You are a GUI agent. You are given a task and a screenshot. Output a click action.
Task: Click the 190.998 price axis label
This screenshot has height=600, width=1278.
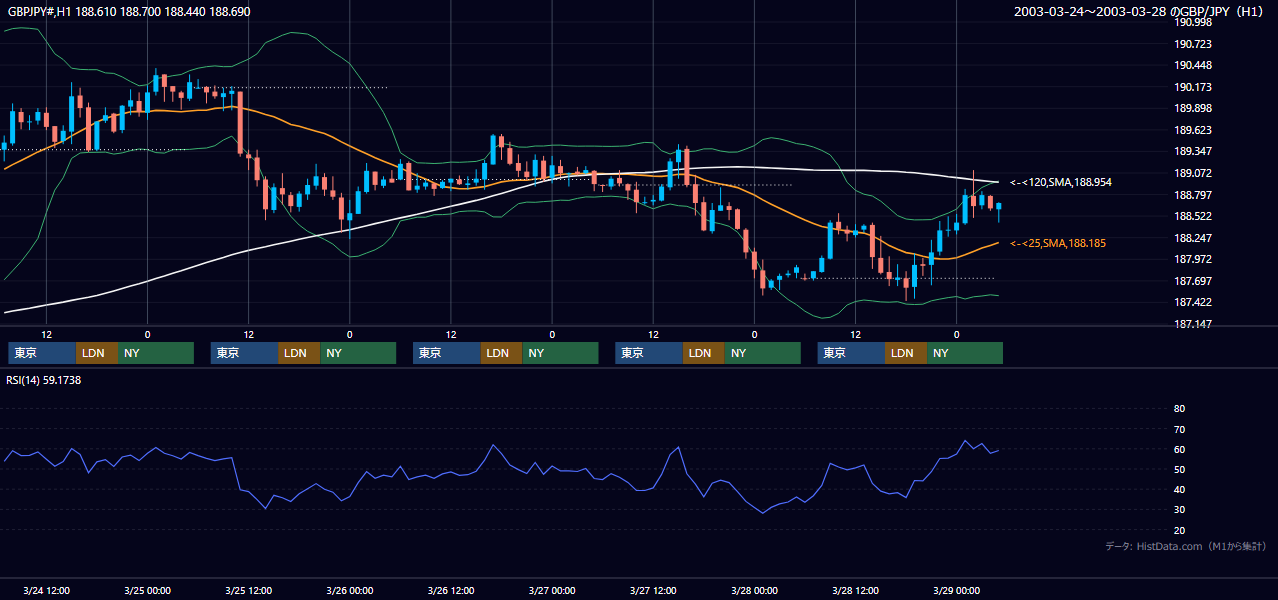tap(1194, 22)
